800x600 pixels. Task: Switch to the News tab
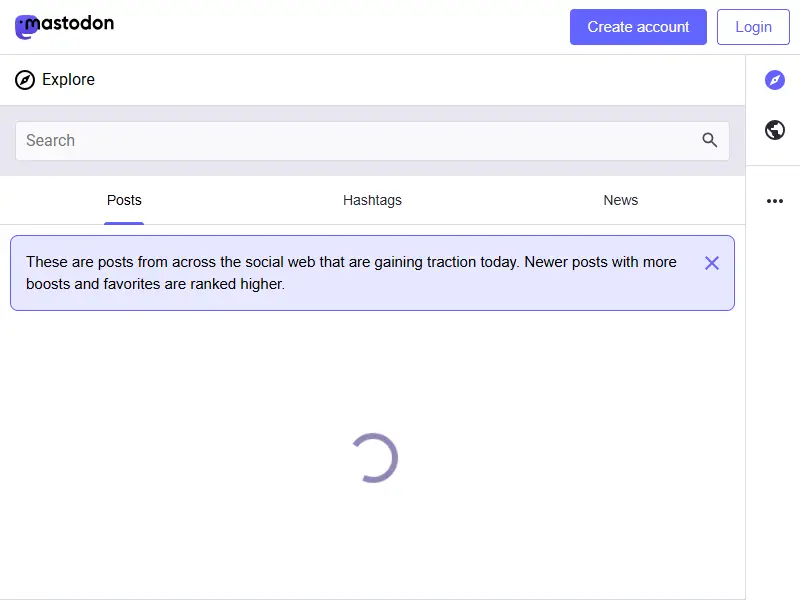(620, 201)
